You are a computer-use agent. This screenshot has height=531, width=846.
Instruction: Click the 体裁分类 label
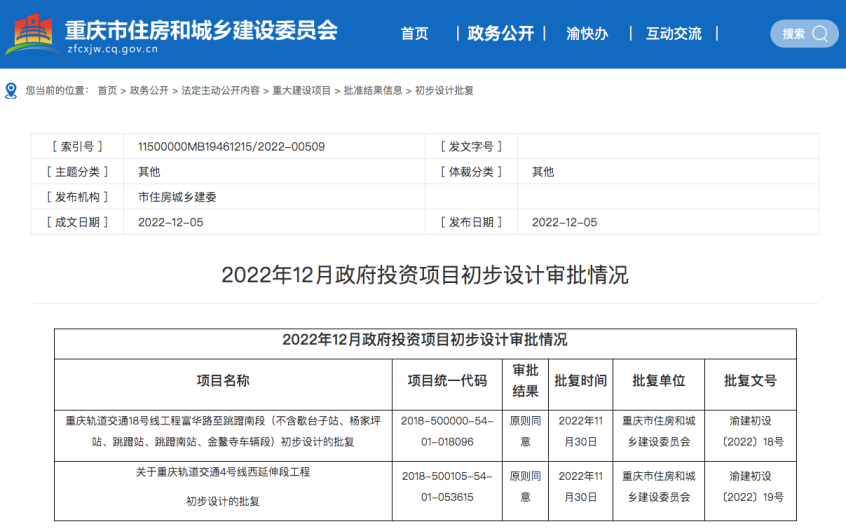[x=471, y=172]
